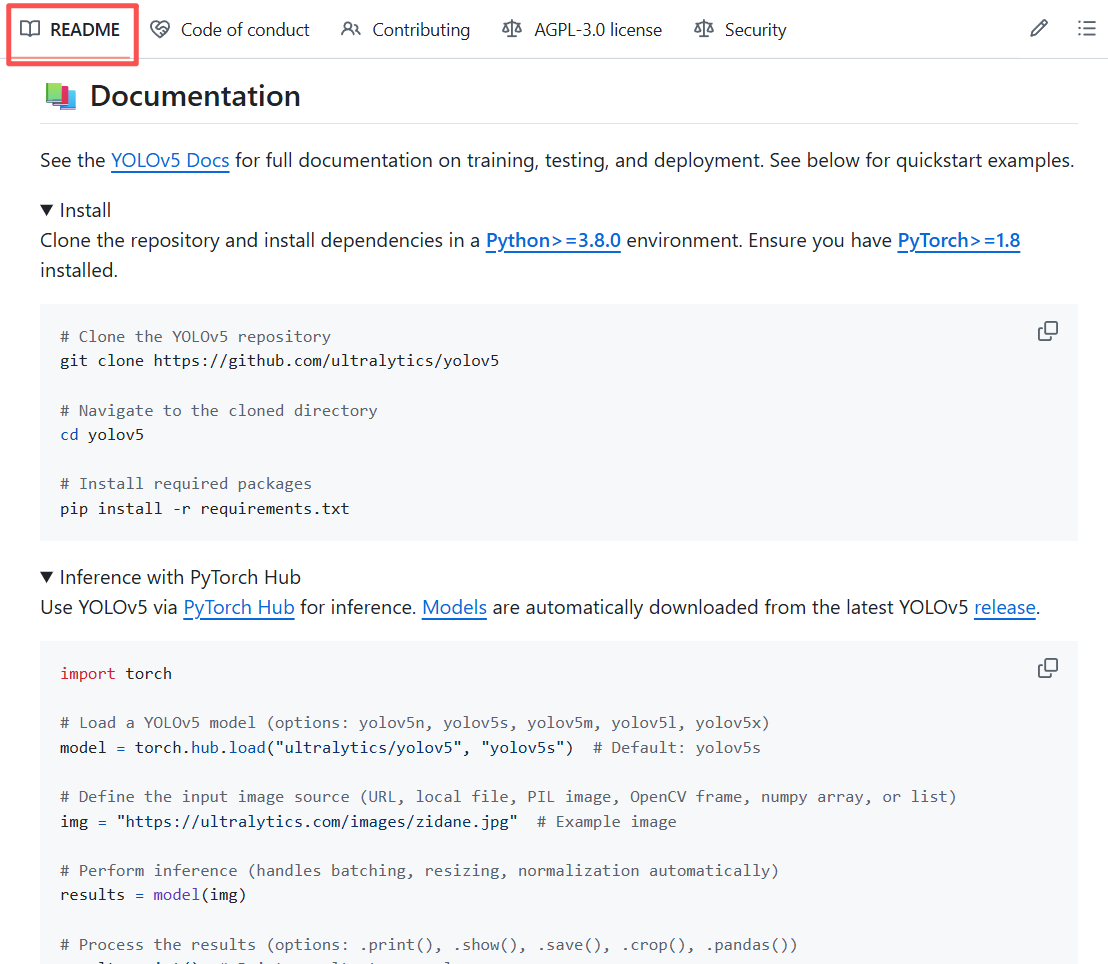1108x964 pixels.
Task: Click the '# Perform inference' comment
Action: pos(420,870)
